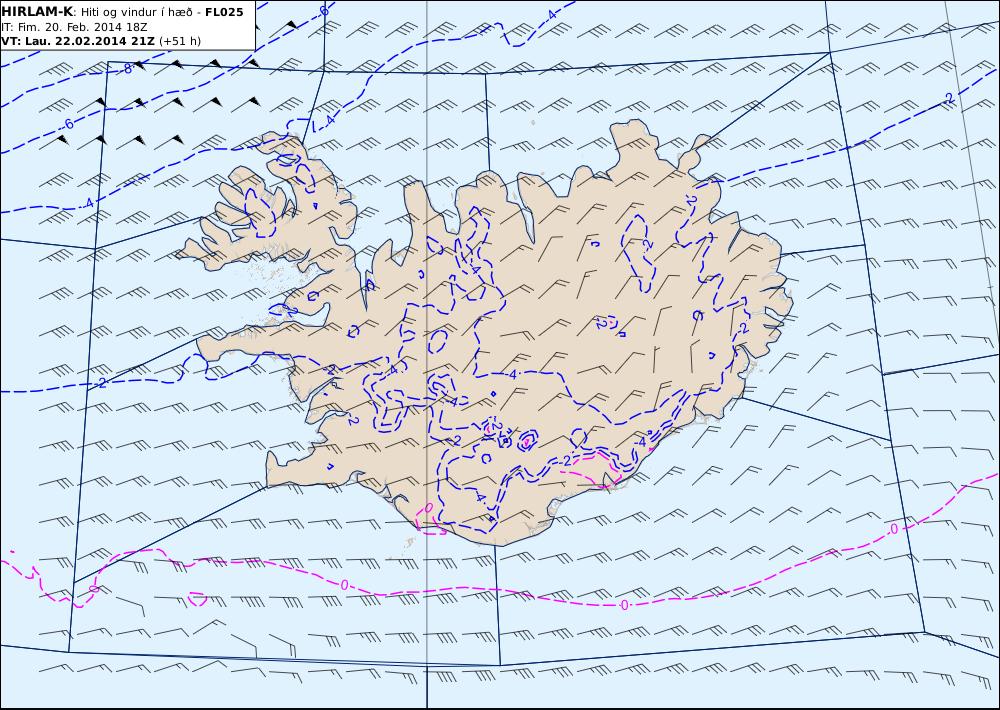The image size is (1000, 710).
Task: Click the '(+51 h)' forecast offset text
Action: click(x=180, y=41)
